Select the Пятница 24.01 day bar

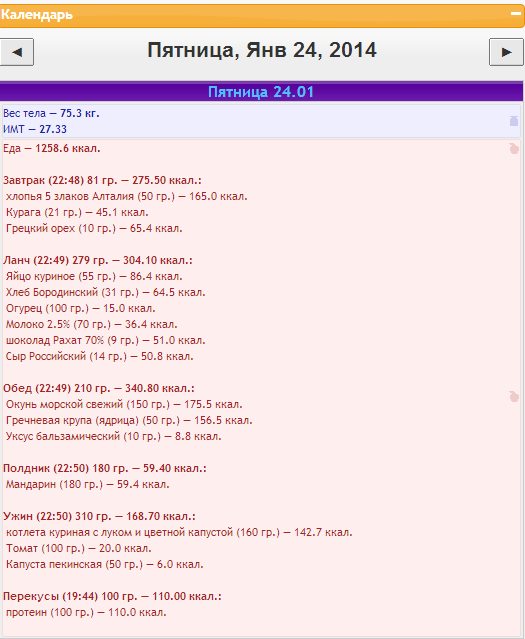(261, 92)
